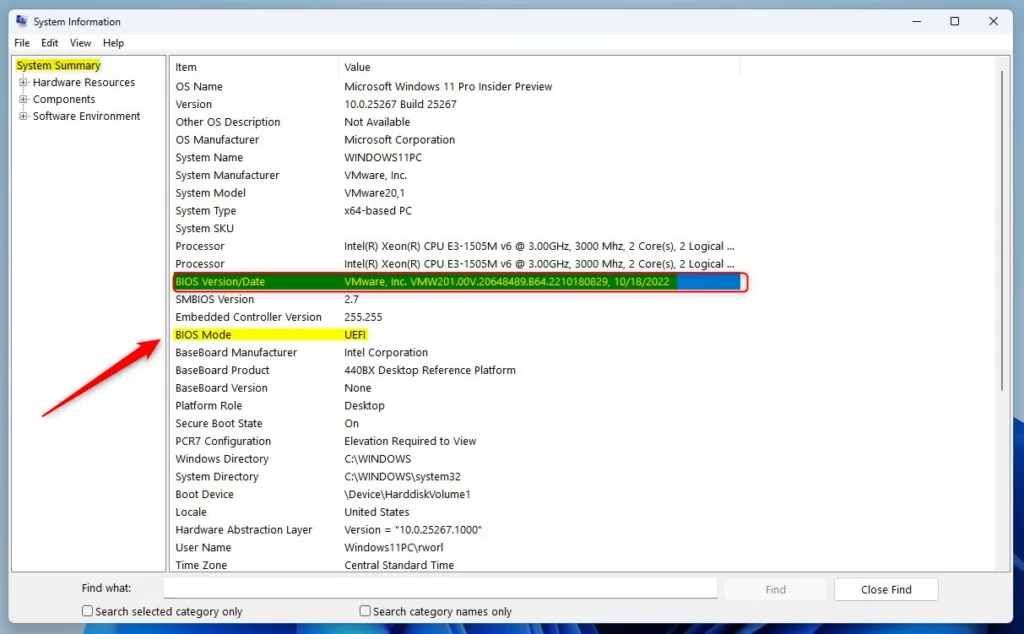Maximize the System Information window
This screenshot has width=1024, height=634.
tap(954, 21)
